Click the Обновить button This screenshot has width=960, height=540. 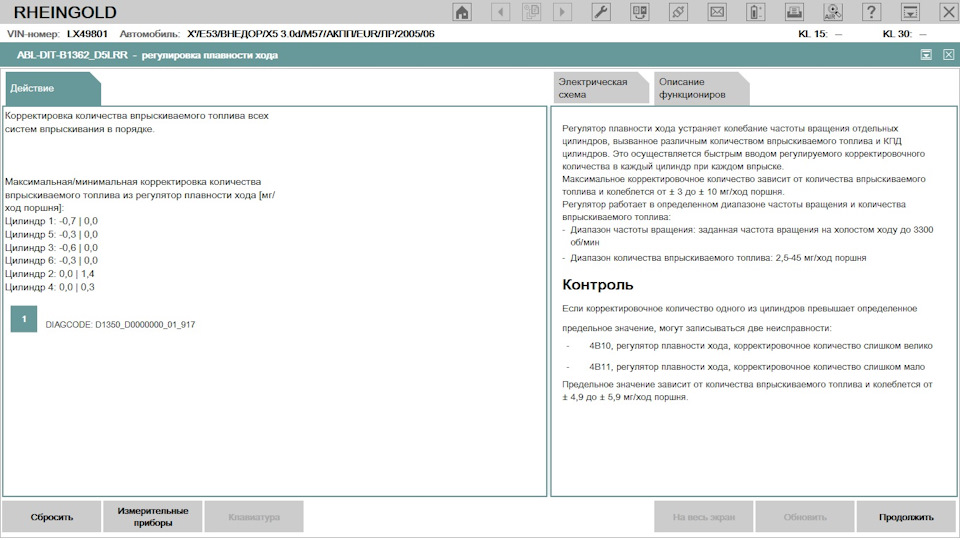pyautogui.click(x=804, y=517)
